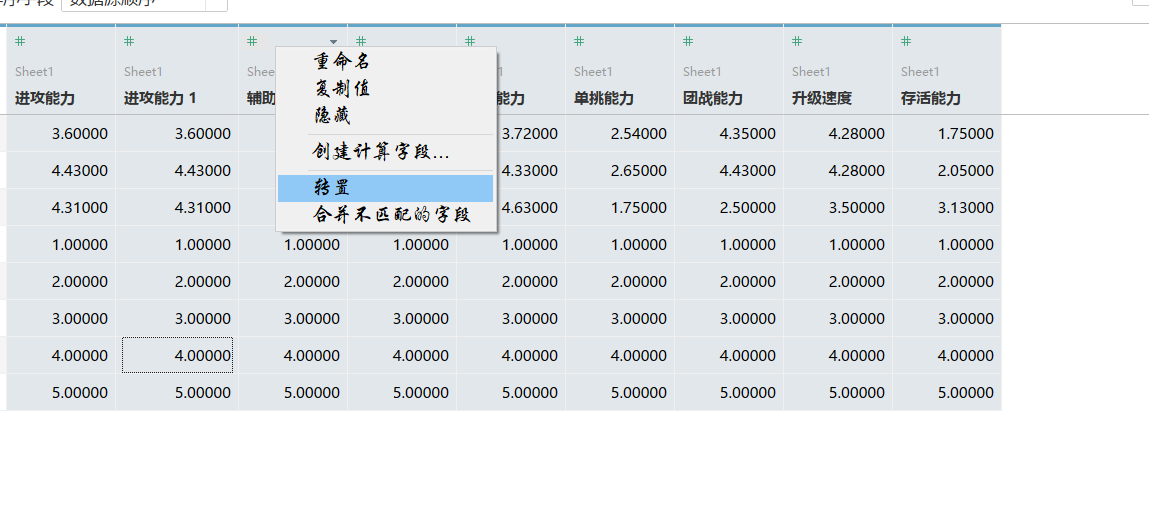Viewport: 1149px width, 506px height.
Task: Click the # data type icon for 存活能力
Action: [906, 42]
